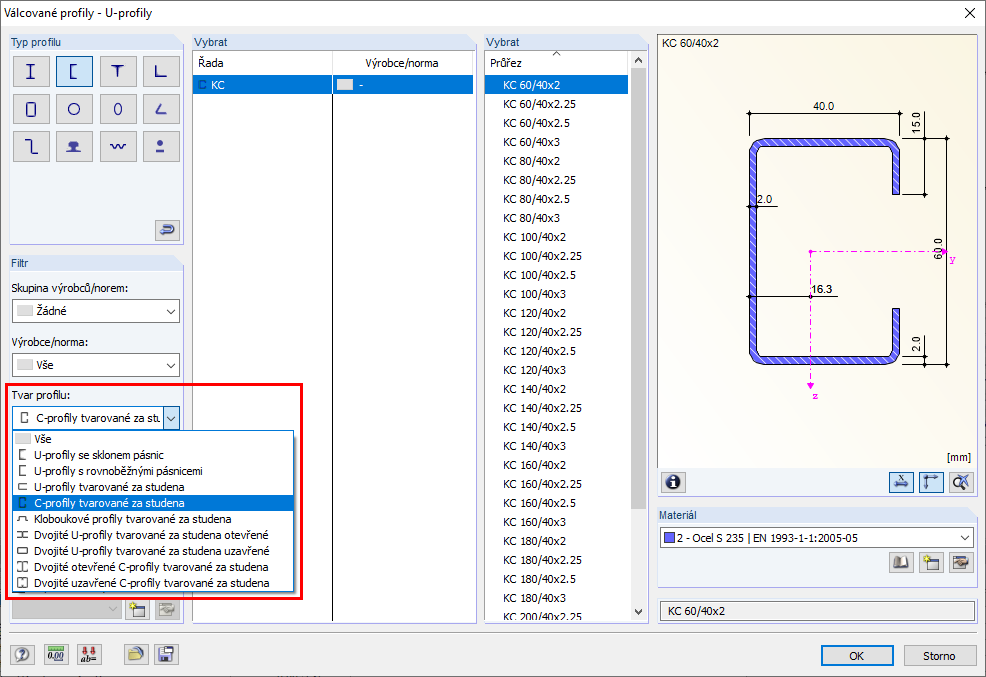Screen dimensions: 986x677
Task: Open the material library book icon
Action: pos(901,562)
